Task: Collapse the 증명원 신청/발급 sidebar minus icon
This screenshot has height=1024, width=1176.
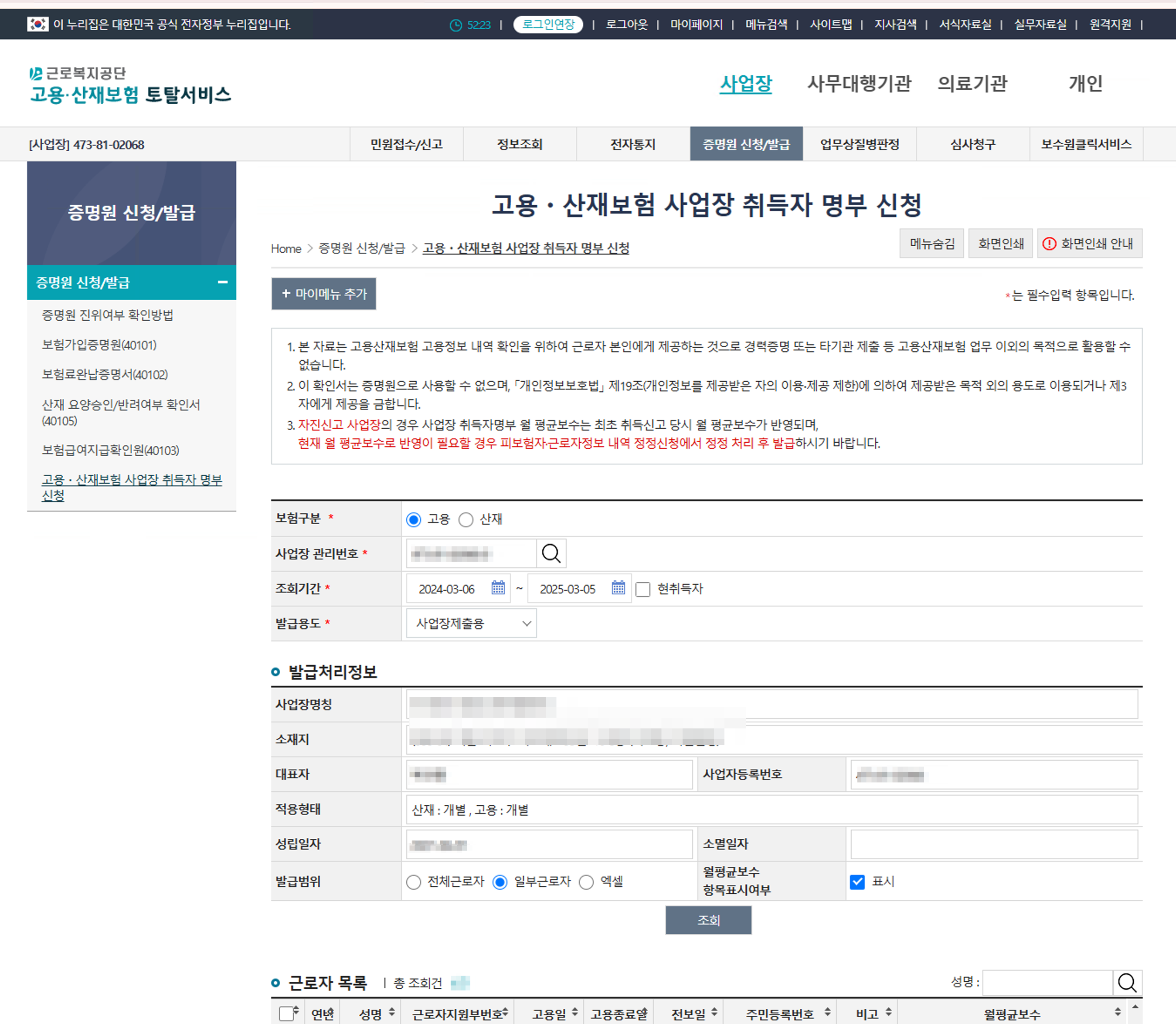Action: tap(223, 282)
